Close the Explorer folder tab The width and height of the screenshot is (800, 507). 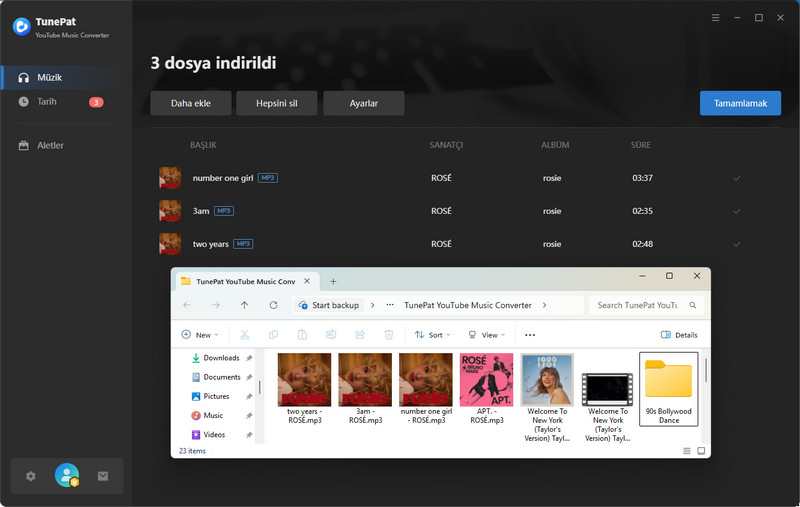[307, 281]
